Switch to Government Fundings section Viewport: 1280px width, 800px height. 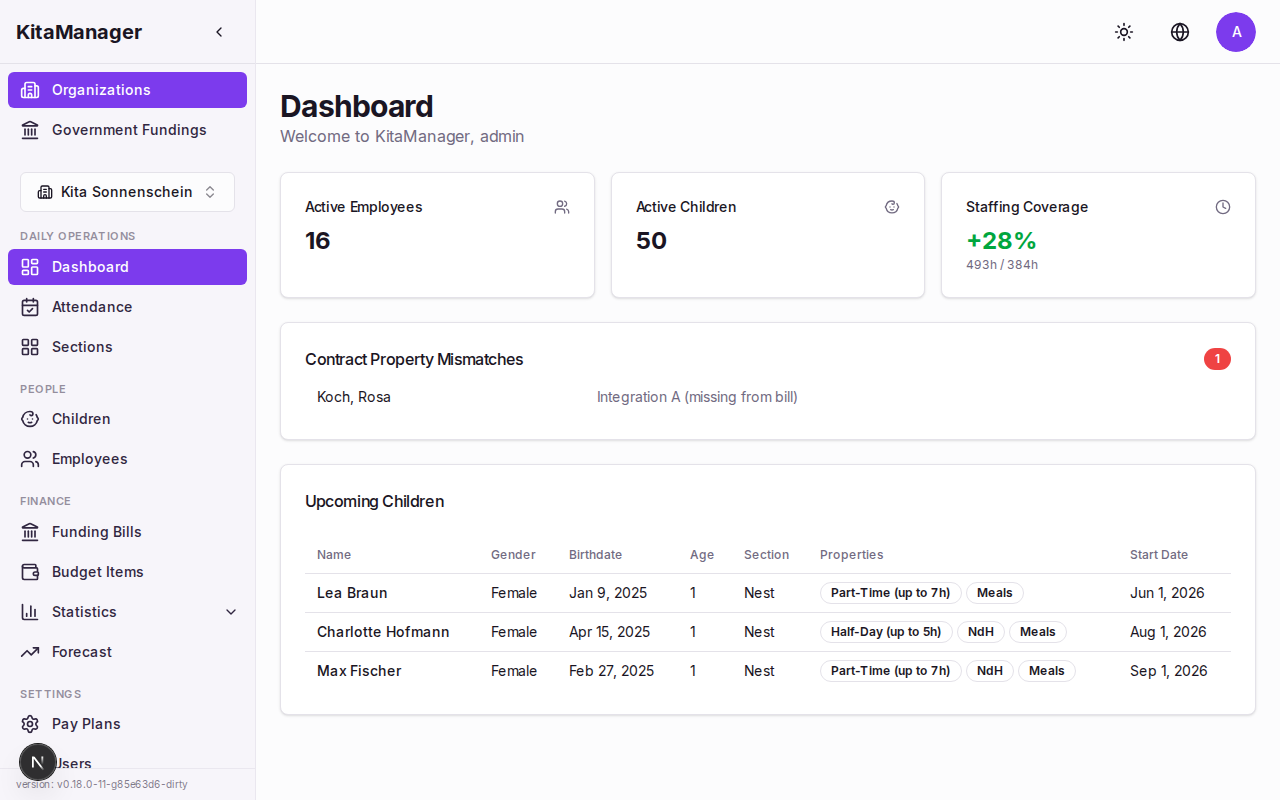[x=128, y=130]
